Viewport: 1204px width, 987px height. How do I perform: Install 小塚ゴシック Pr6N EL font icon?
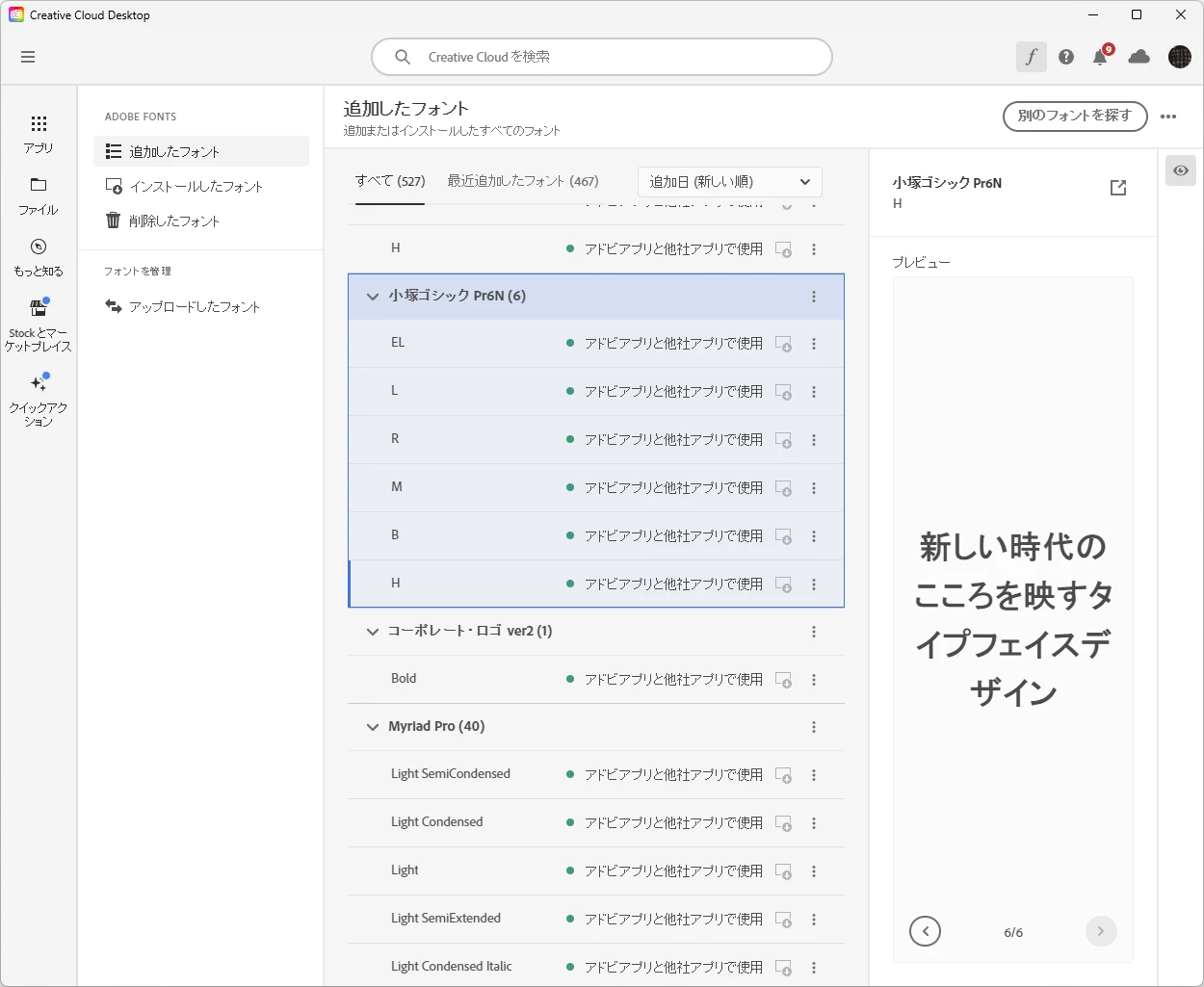click(784, 344)
